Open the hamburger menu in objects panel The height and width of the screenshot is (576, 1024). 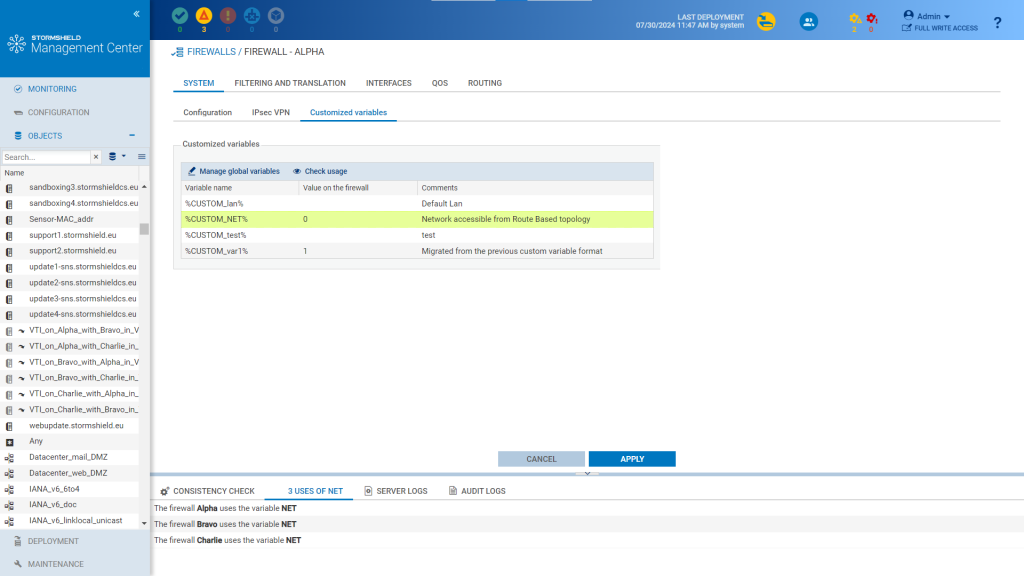142,157
